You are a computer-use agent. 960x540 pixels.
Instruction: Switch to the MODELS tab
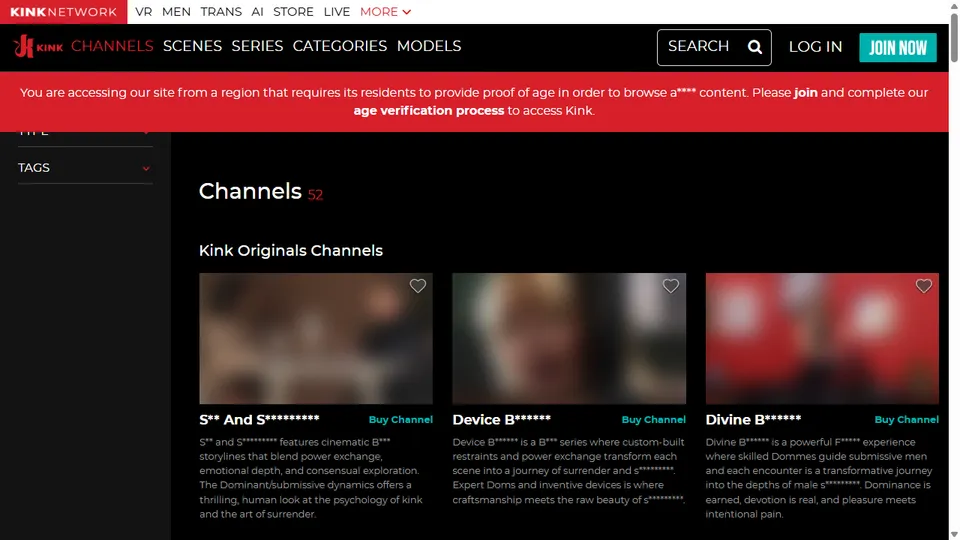tap(429, 46)
